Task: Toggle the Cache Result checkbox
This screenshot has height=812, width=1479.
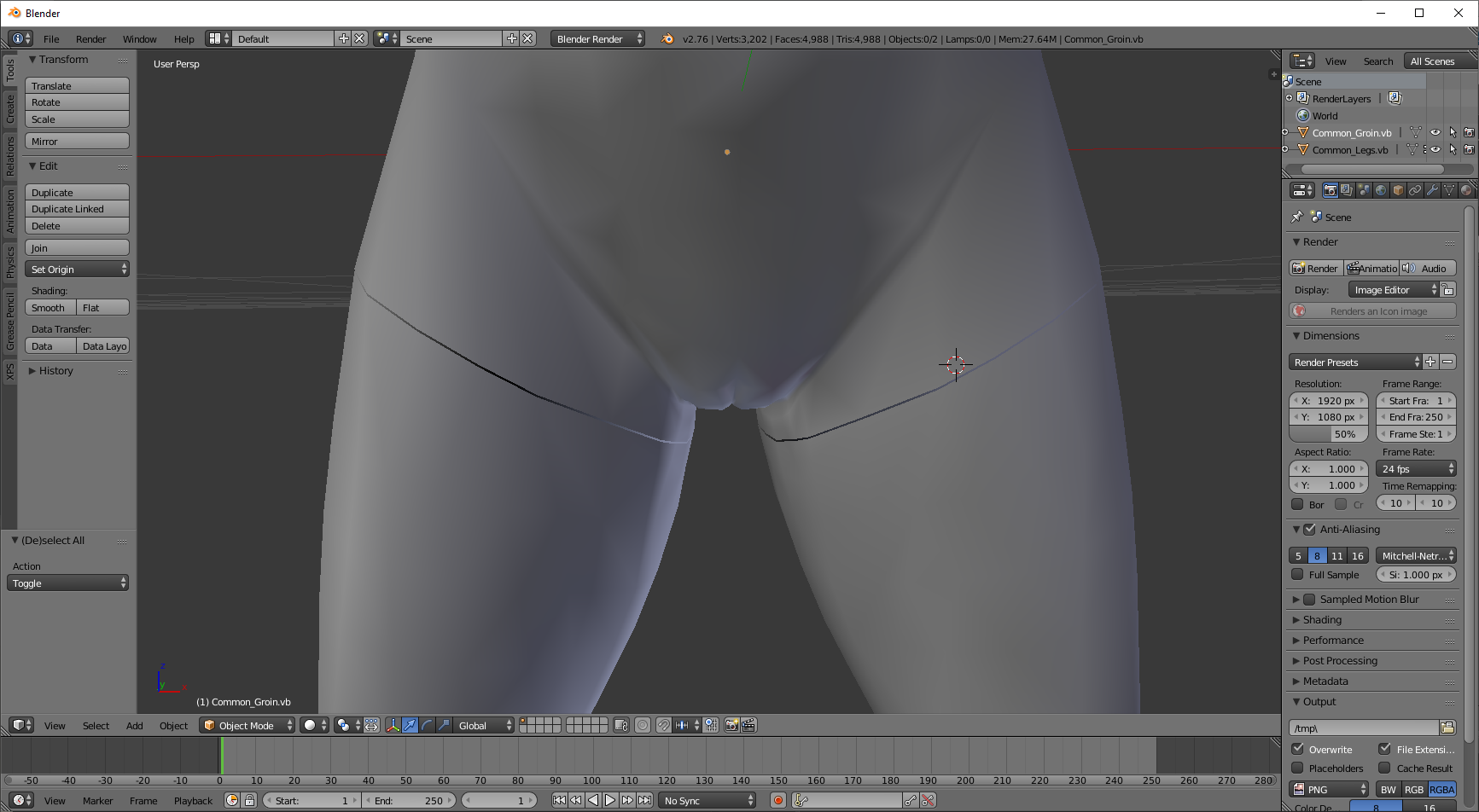Action: 1385,768
